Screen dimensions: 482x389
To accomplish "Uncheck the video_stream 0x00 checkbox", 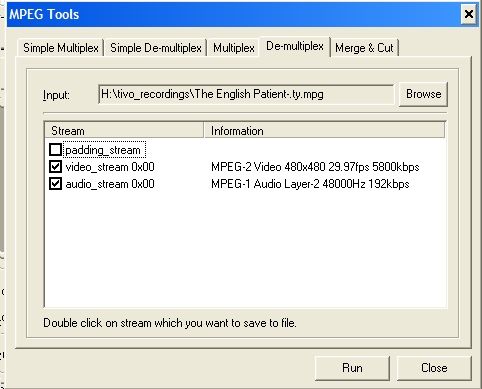I will (x=55, y=167).
